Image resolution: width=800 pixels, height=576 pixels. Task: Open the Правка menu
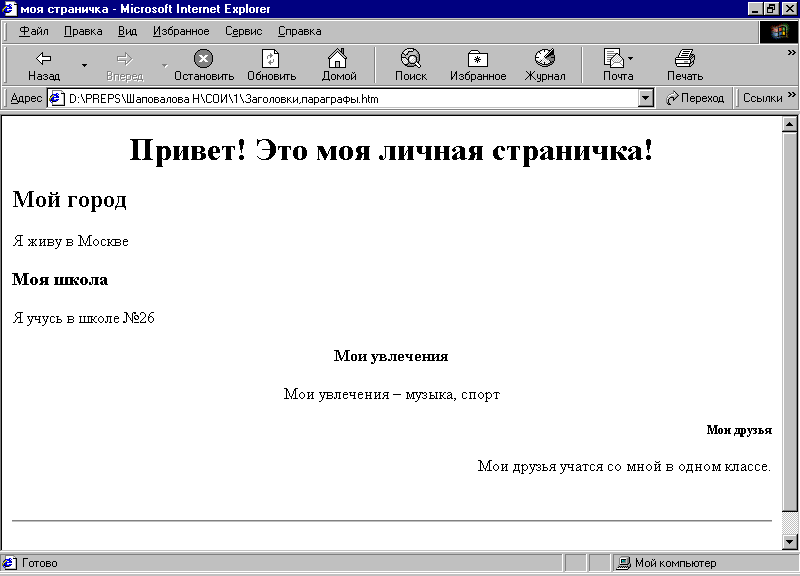pyautogui.click(x=83, y=32)
